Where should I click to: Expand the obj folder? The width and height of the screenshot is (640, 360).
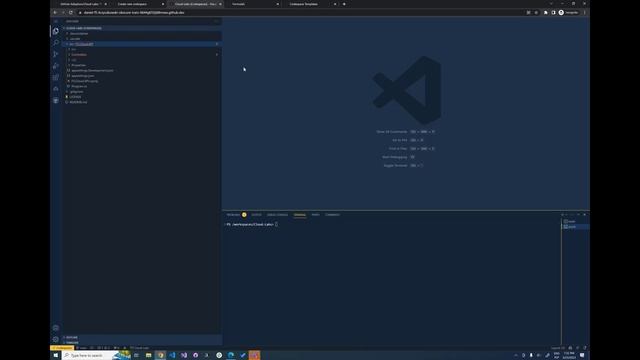[73, 60]
